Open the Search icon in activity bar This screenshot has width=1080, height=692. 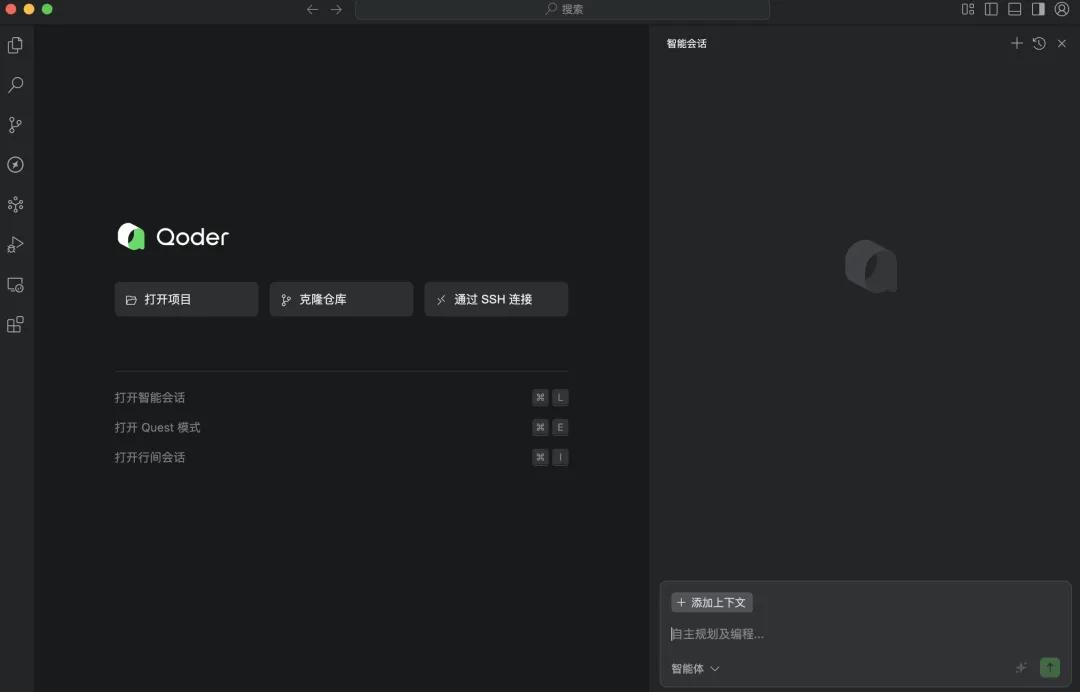(x=15, y=85)
